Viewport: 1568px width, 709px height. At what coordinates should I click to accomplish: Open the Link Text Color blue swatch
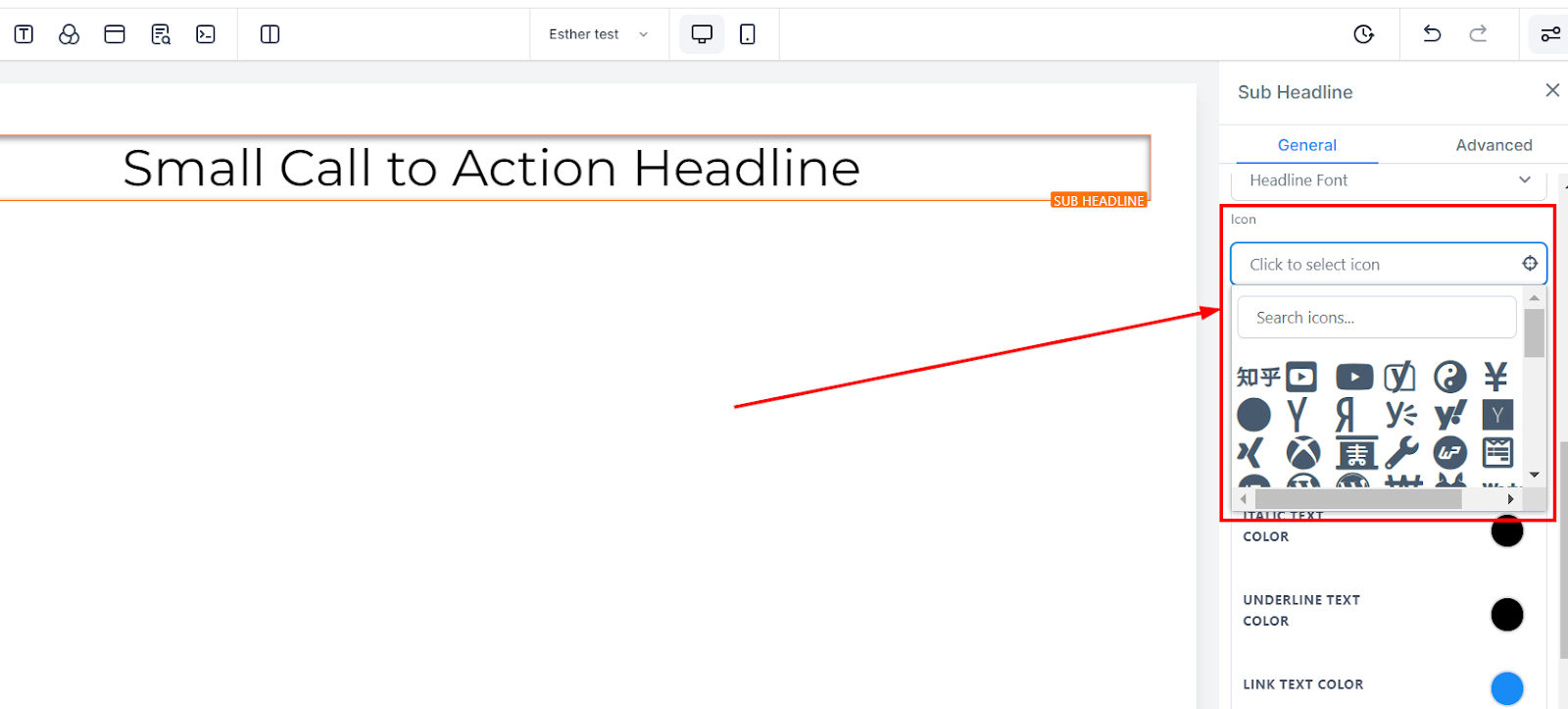point(1506,688)
